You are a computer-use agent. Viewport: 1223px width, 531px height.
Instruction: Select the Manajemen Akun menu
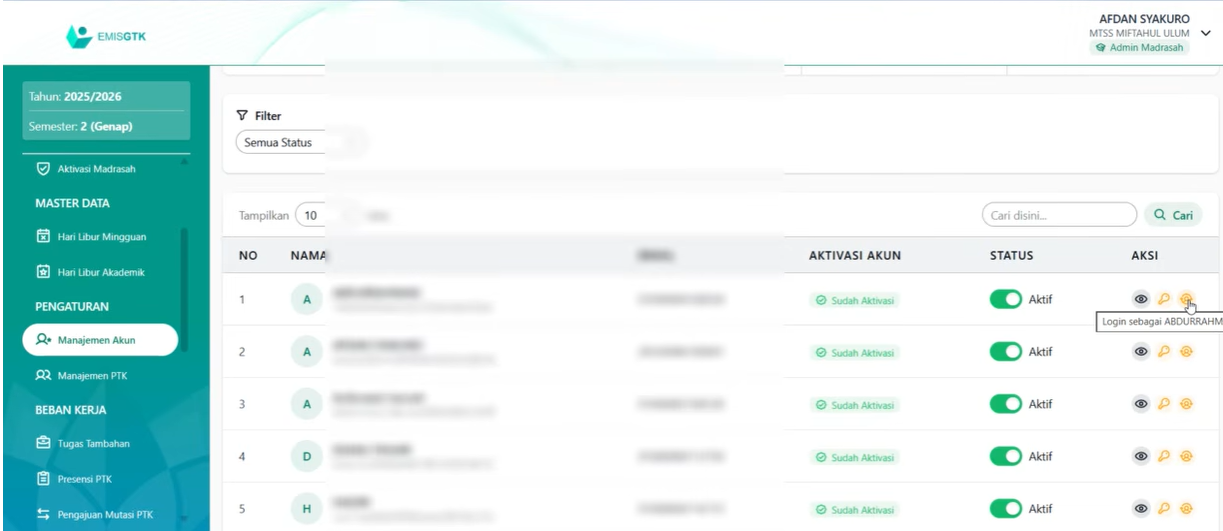pyautogui.click(x=99, y=340)
